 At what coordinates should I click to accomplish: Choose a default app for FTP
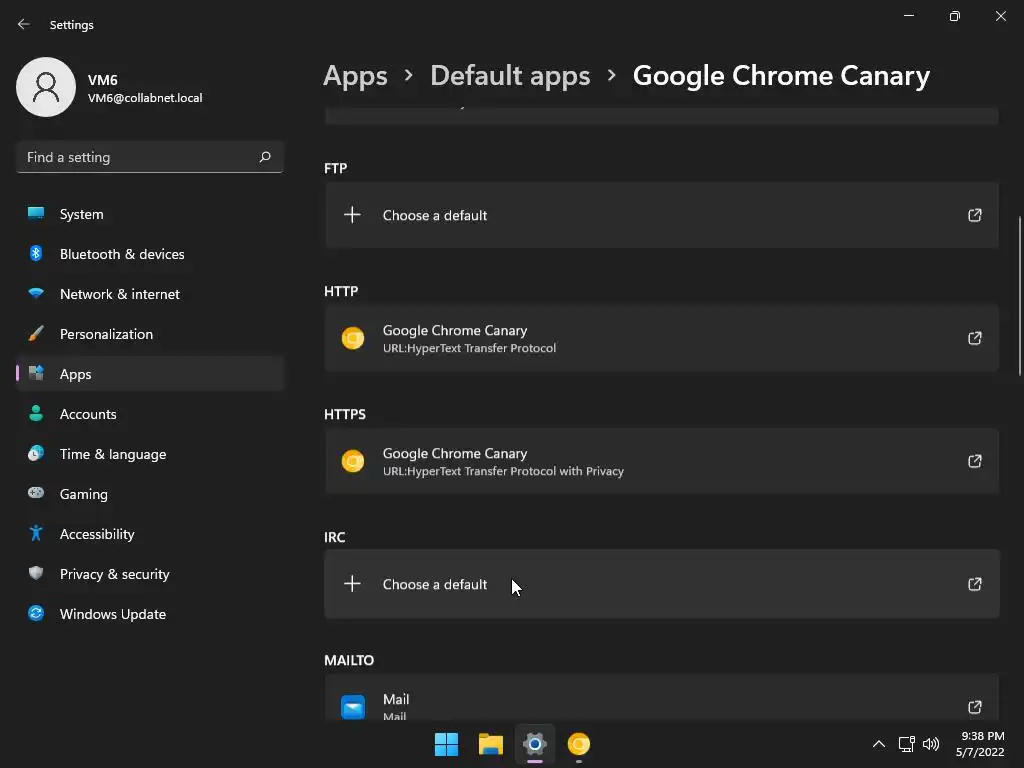[435, 215]
